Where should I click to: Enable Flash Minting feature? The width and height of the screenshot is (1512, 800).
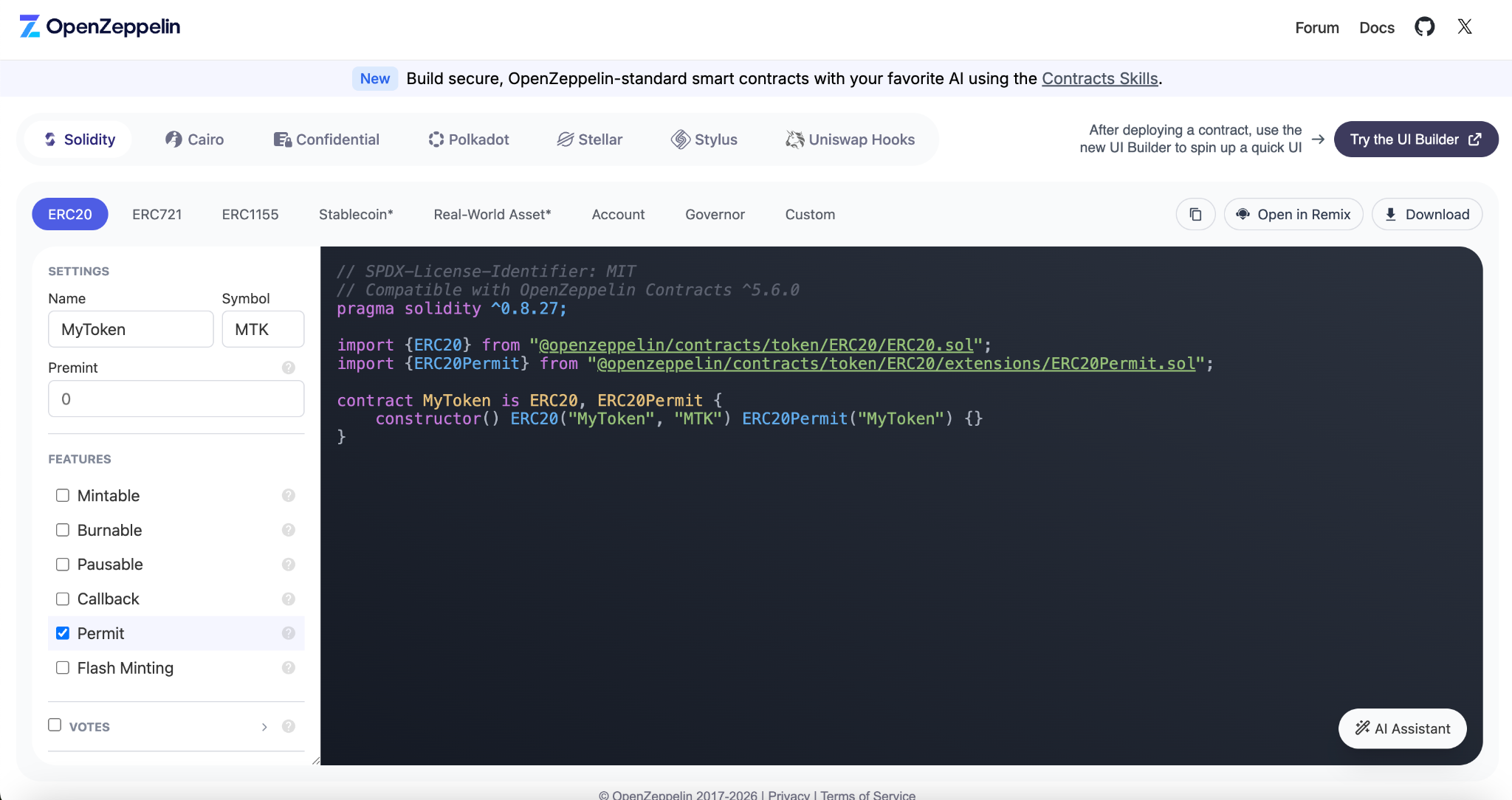click(63, 668)
